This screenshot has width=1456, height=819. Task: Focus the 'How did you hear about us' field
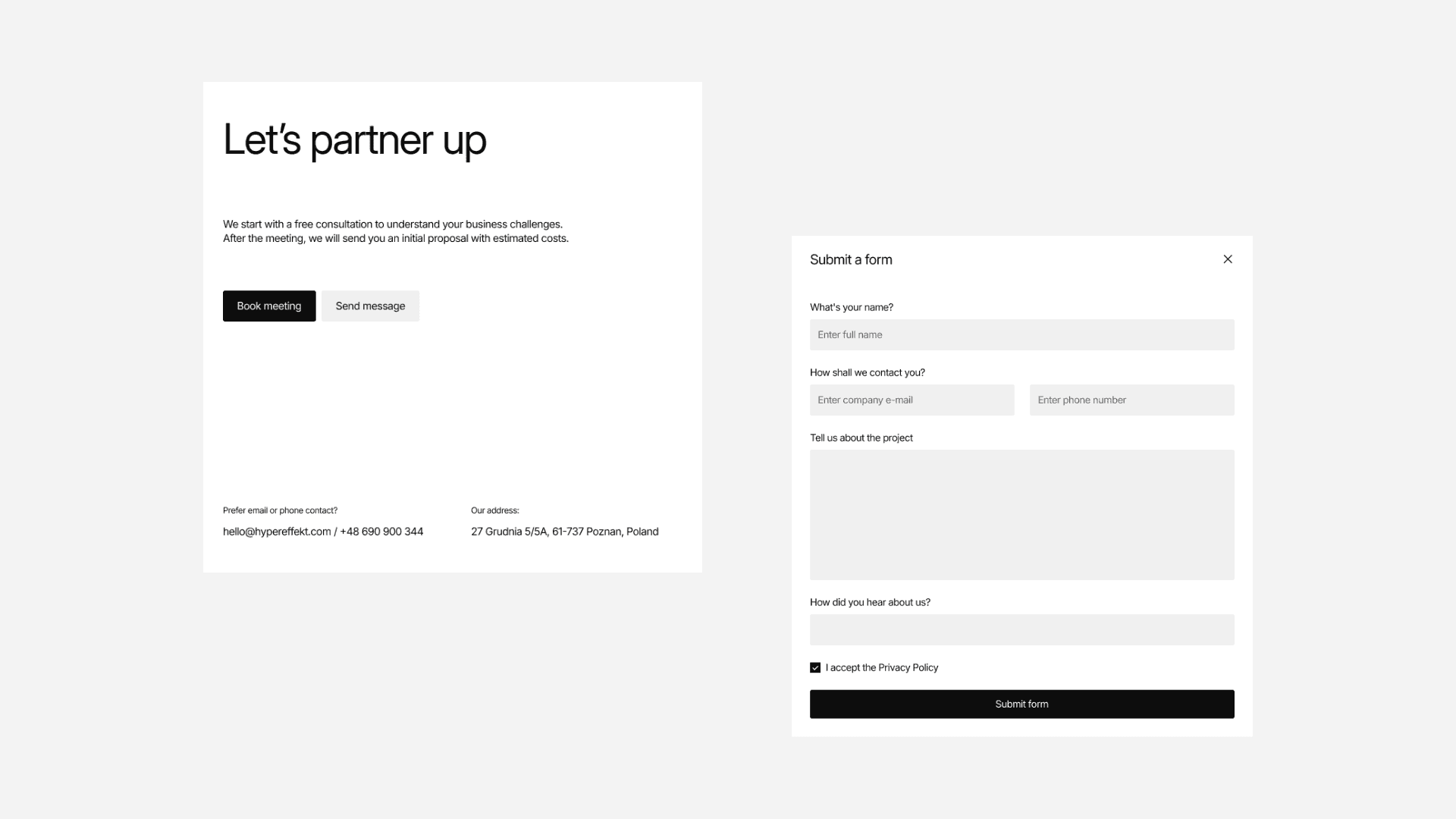[1021, 630]
